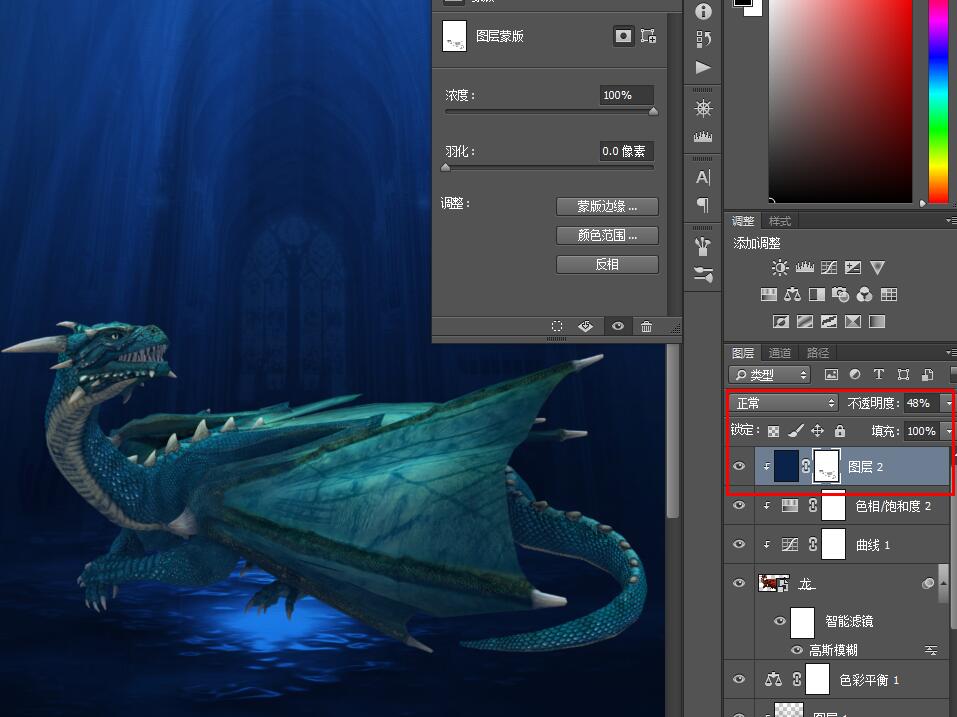Open the Histogram panel icon in the dock

tap(703, 137)
